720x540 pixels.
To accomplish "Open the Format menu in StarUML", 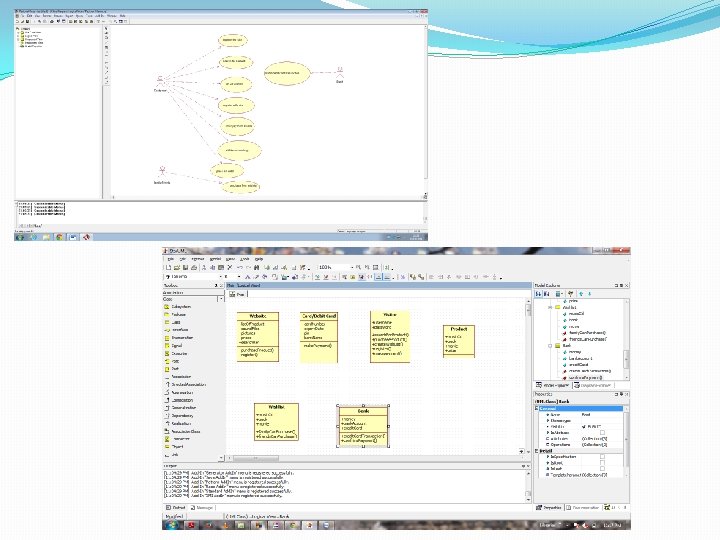I will click(x=198, y=259).
